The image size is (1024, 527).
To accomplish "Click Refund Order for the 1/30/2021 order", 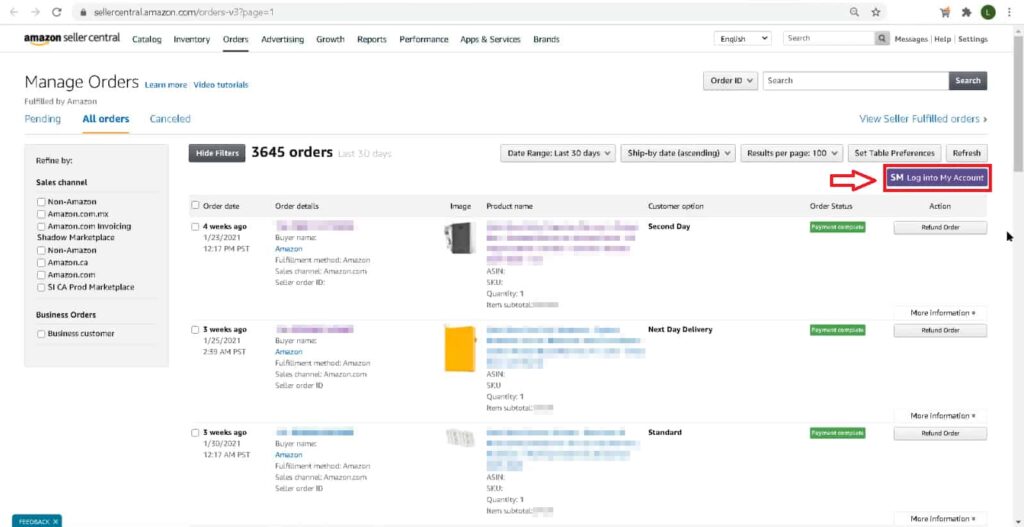I will tap(940, 434).
